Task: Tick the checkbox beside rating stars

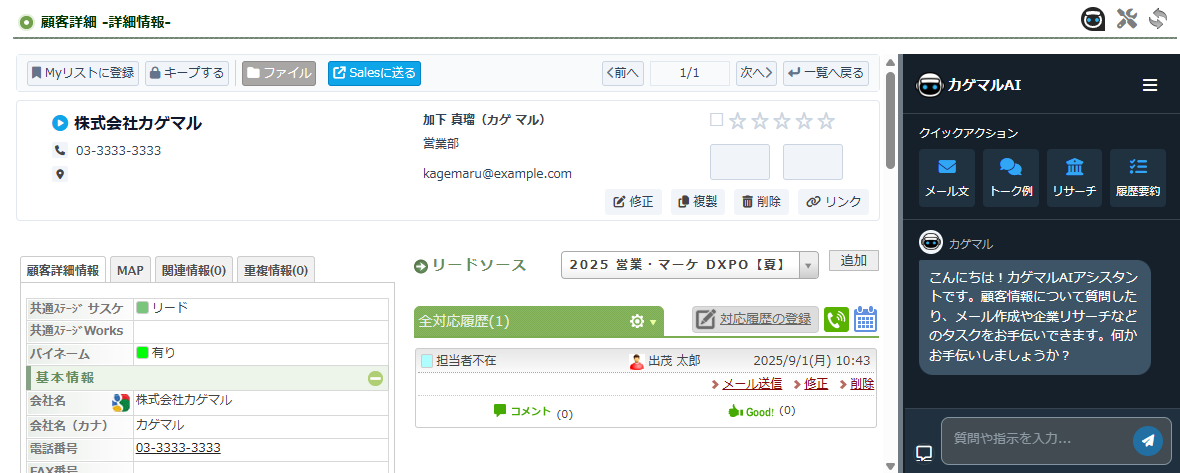Action: (x=716, y=120)
